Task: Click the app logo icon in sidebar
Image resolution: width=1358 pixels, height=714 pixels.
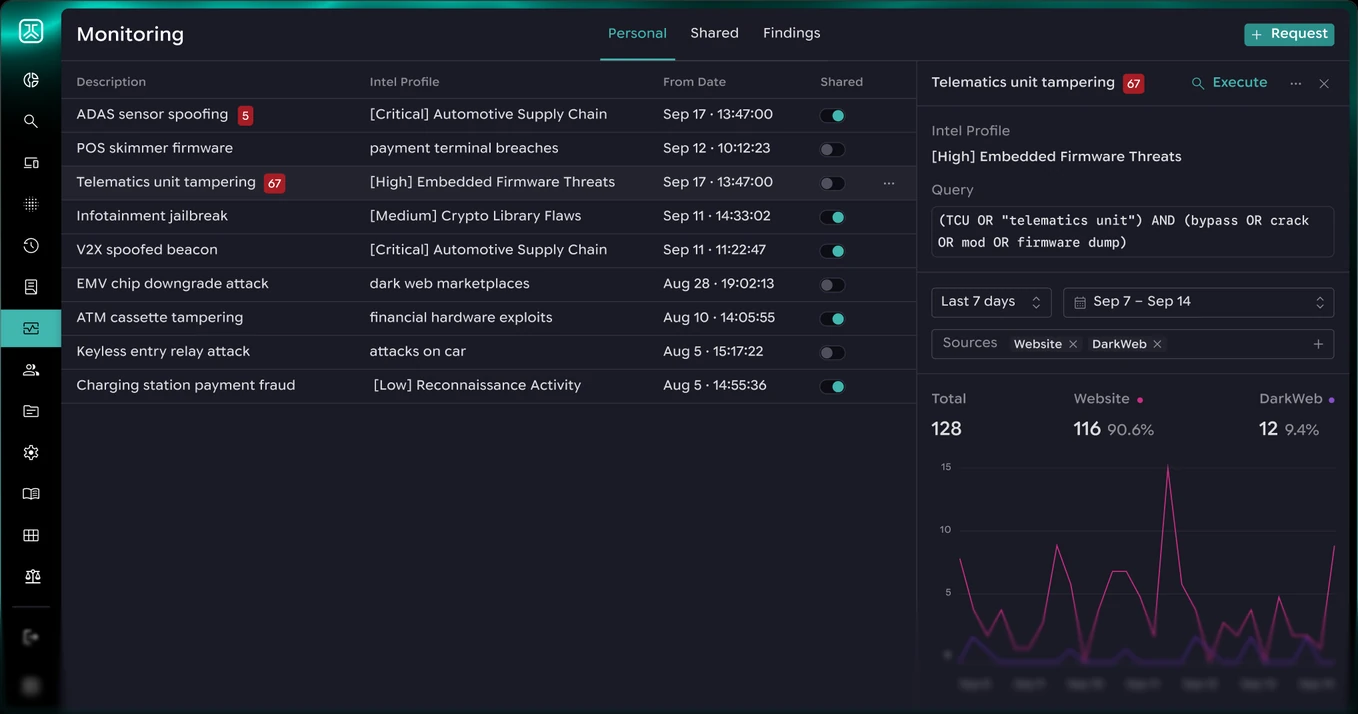Action: 31,32
